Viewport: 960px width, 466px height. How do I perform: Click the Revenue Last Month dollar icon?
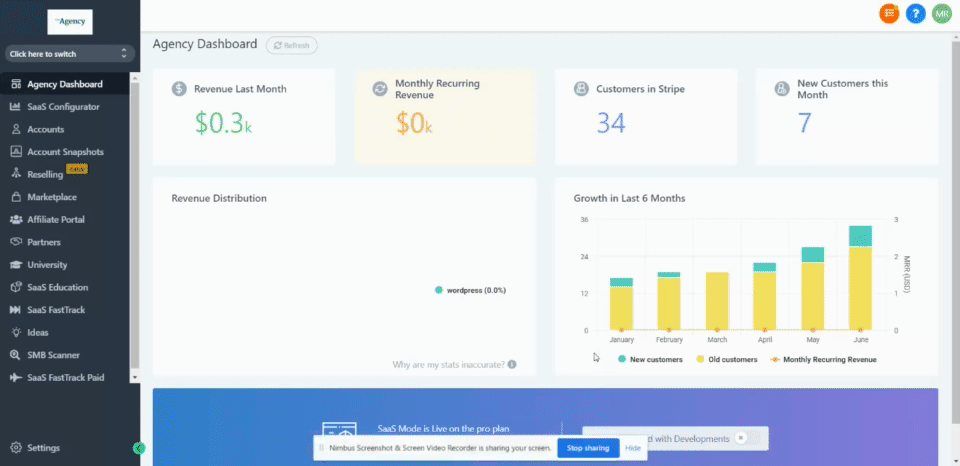click(179, 89)
